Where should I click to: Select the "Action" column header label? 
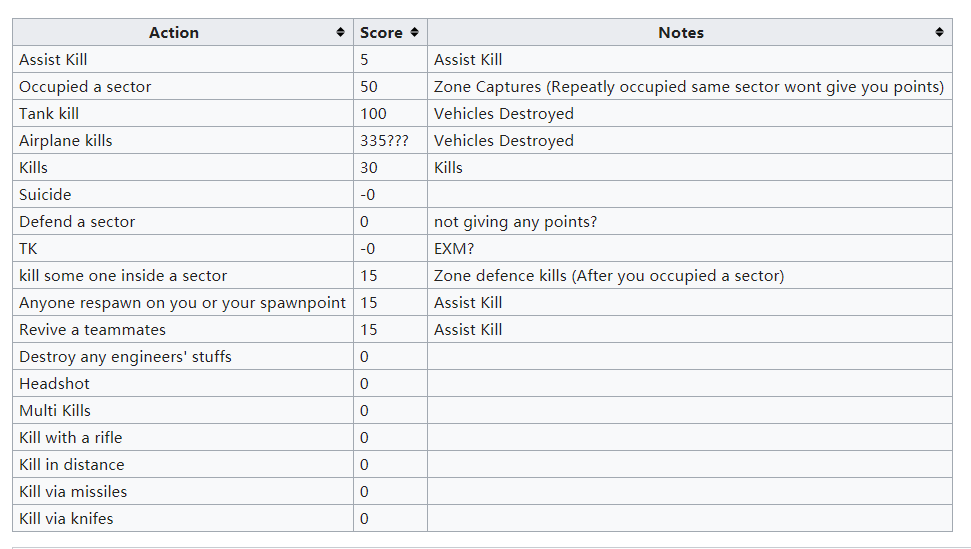click(x=174, y=33)
